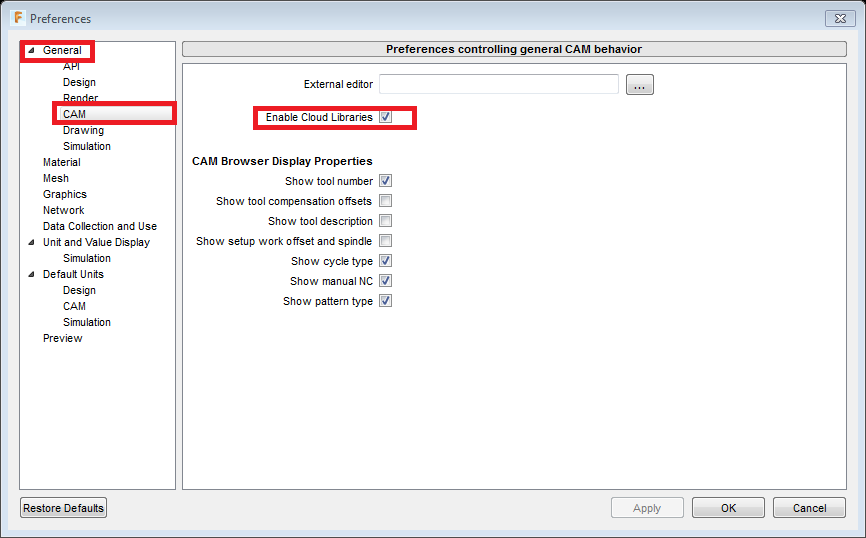
Task: Click the Restore Defaults button
Action: 64,508
